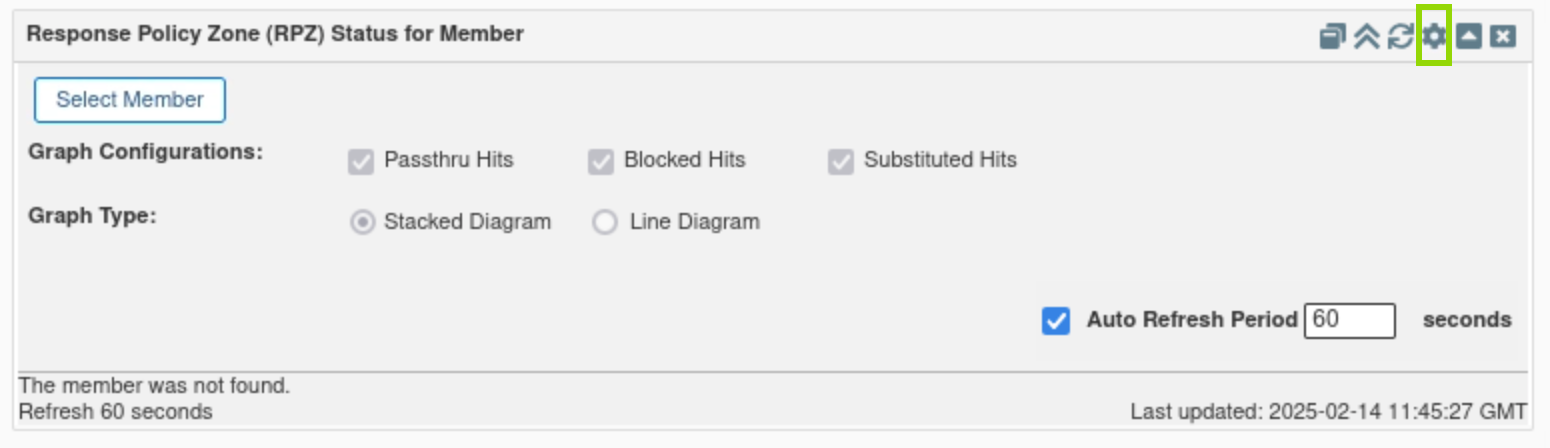Click the 'Refresh 60 seconds' status text
The height and width of the screenshot is (448, 1550).
(x=115, y=411)
